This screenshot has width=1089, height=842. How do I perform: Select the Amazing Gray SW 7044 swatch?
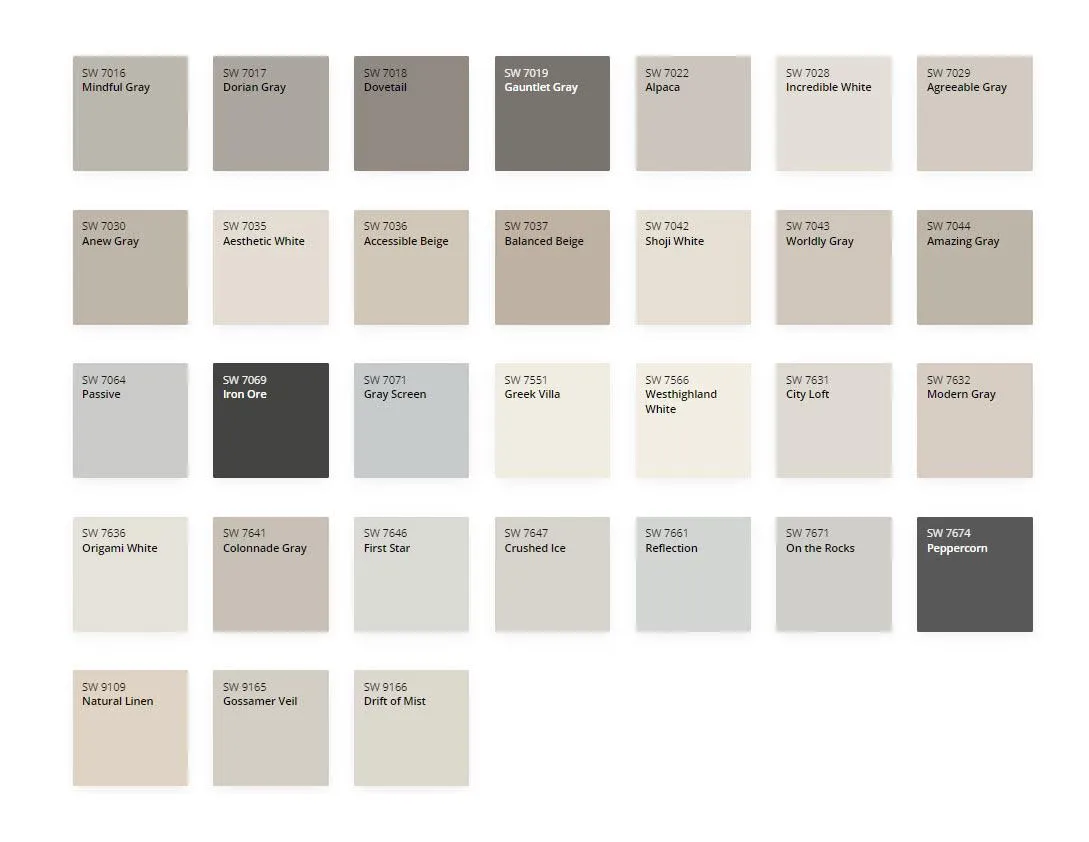tap(975, 267)
